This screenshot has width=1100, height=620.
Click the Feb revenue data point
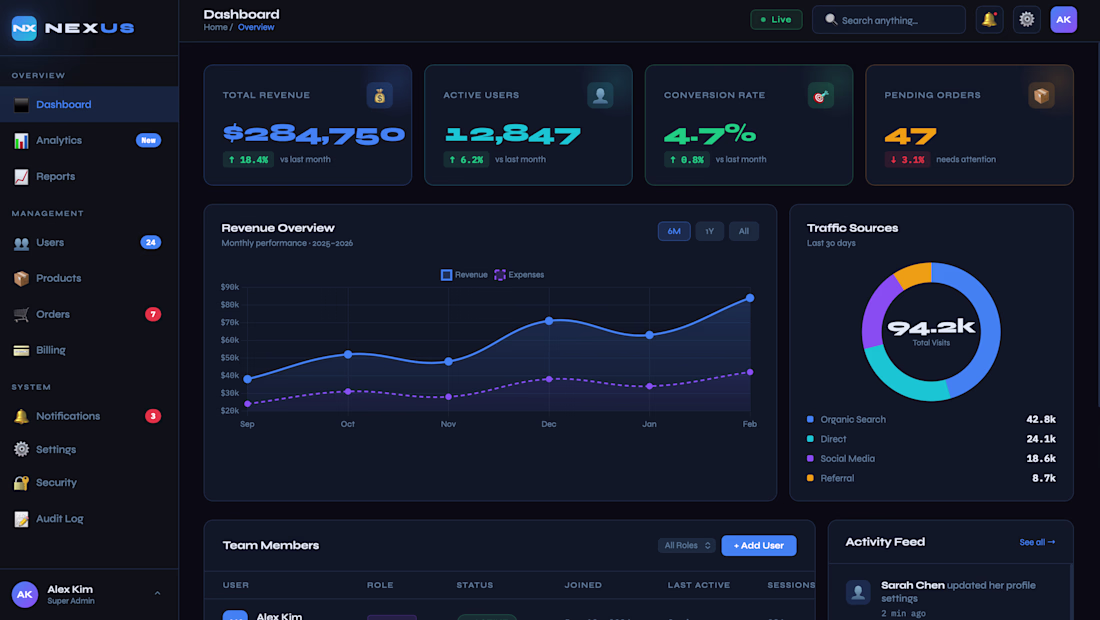(x=750, y=298)
